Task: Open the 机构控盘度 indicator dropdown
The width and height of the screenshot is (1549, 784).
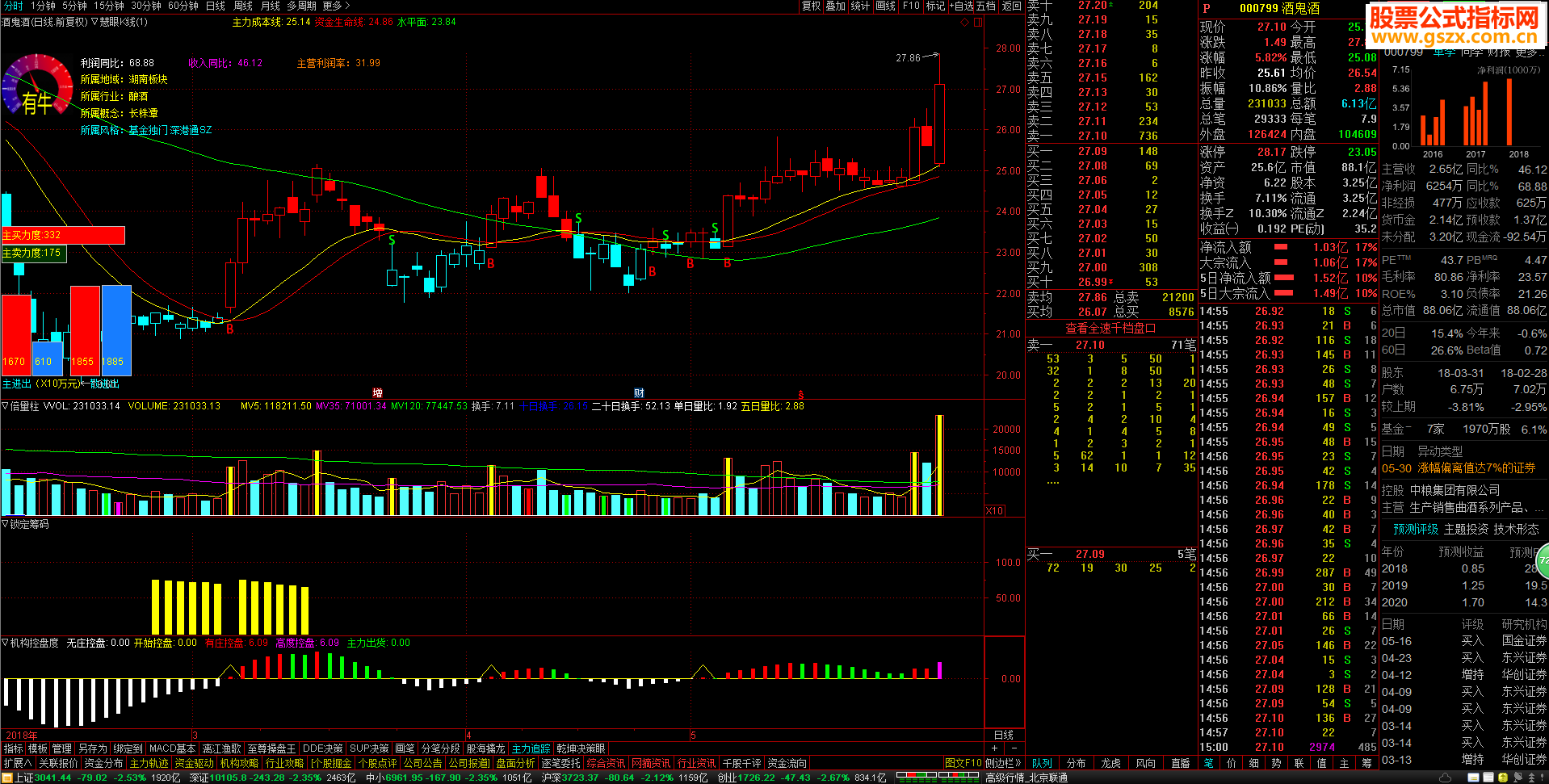Action: tap(31, 643)
